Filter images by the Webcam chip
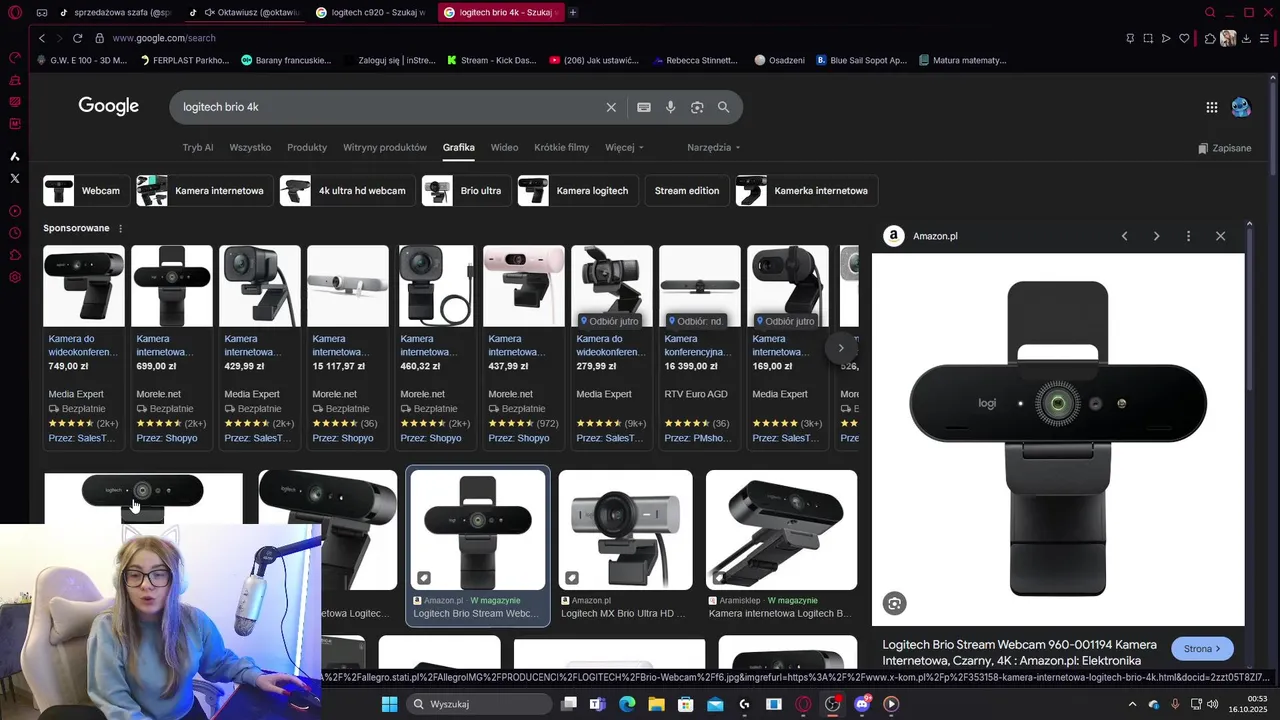Screen dimensions: 1280x720 [x=85, y=191]
